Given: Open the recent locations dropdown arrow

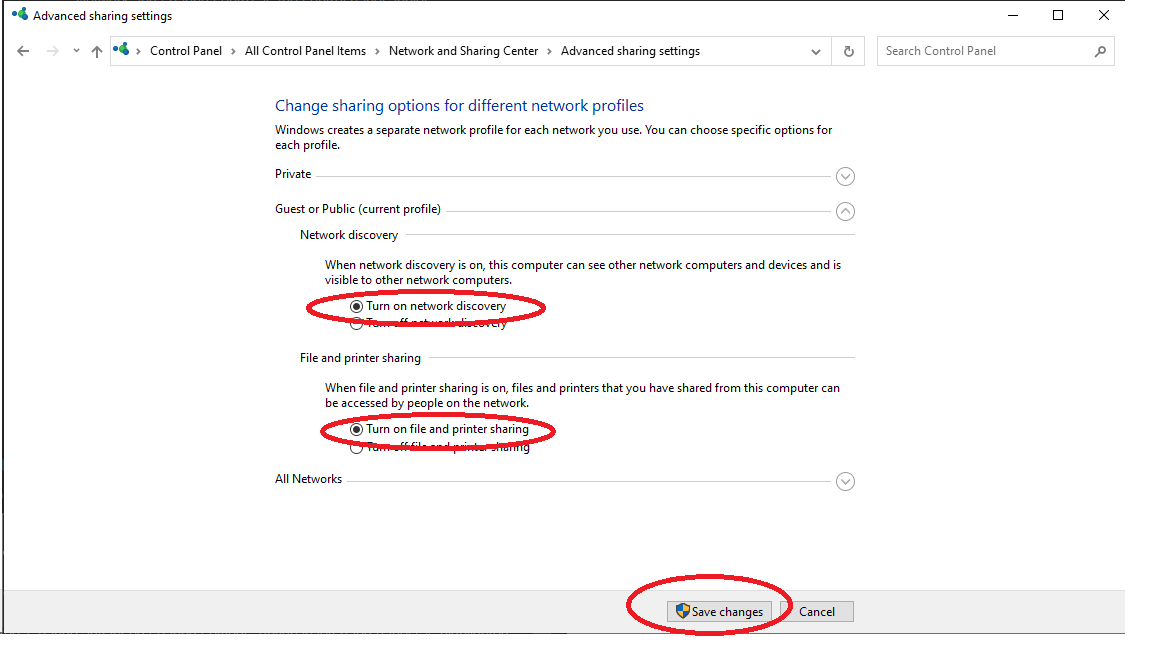Looking at the screenshot, I should pyautogui.click(x=76, y=51).
